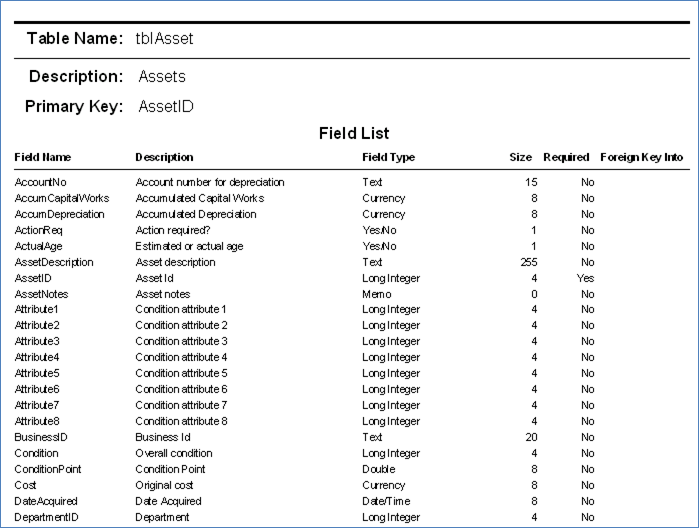Click the Field List heading
This screenshot has height=528, width=699.
click(x=354, y=133)
